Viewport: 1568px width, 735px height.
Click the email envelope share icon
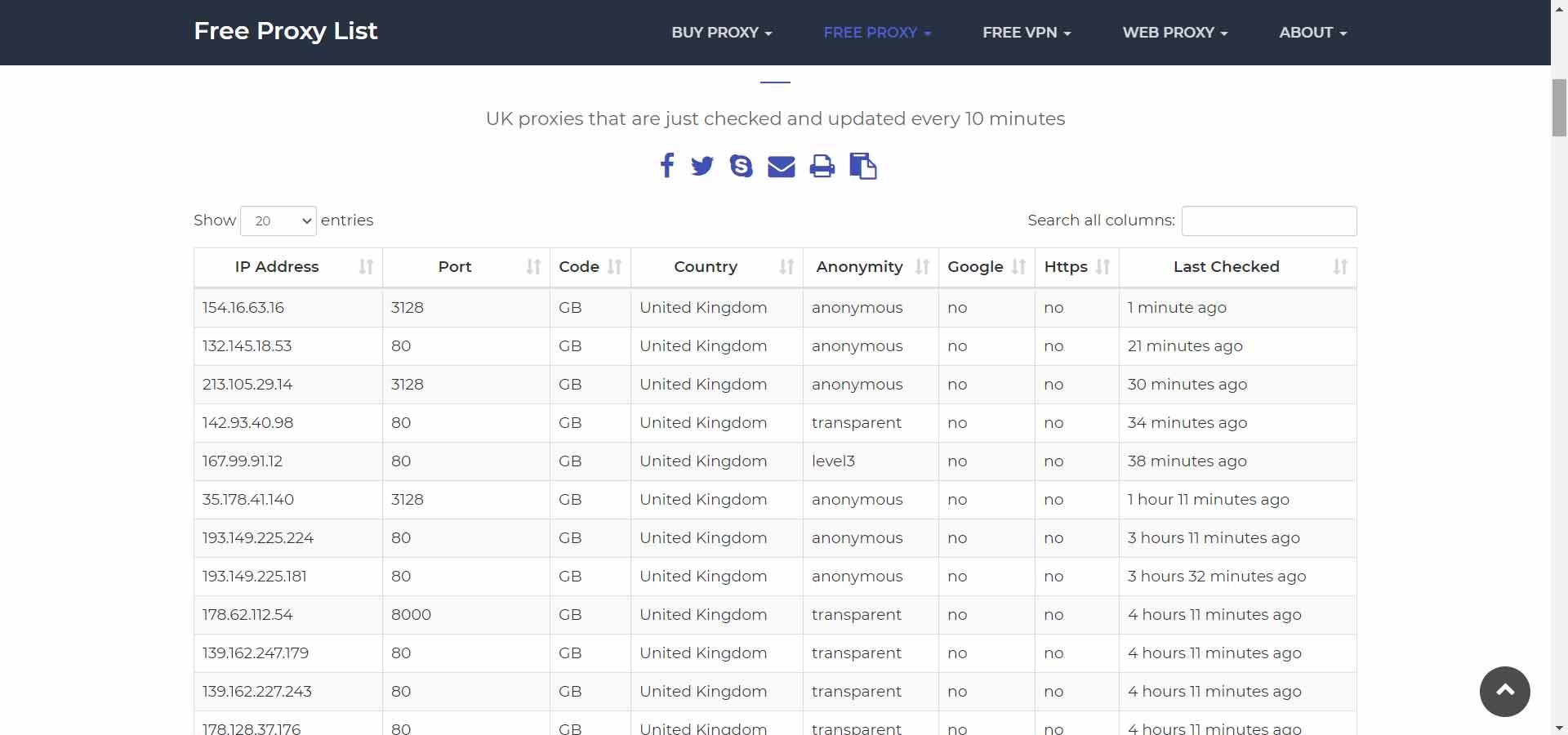coord(782,167)
